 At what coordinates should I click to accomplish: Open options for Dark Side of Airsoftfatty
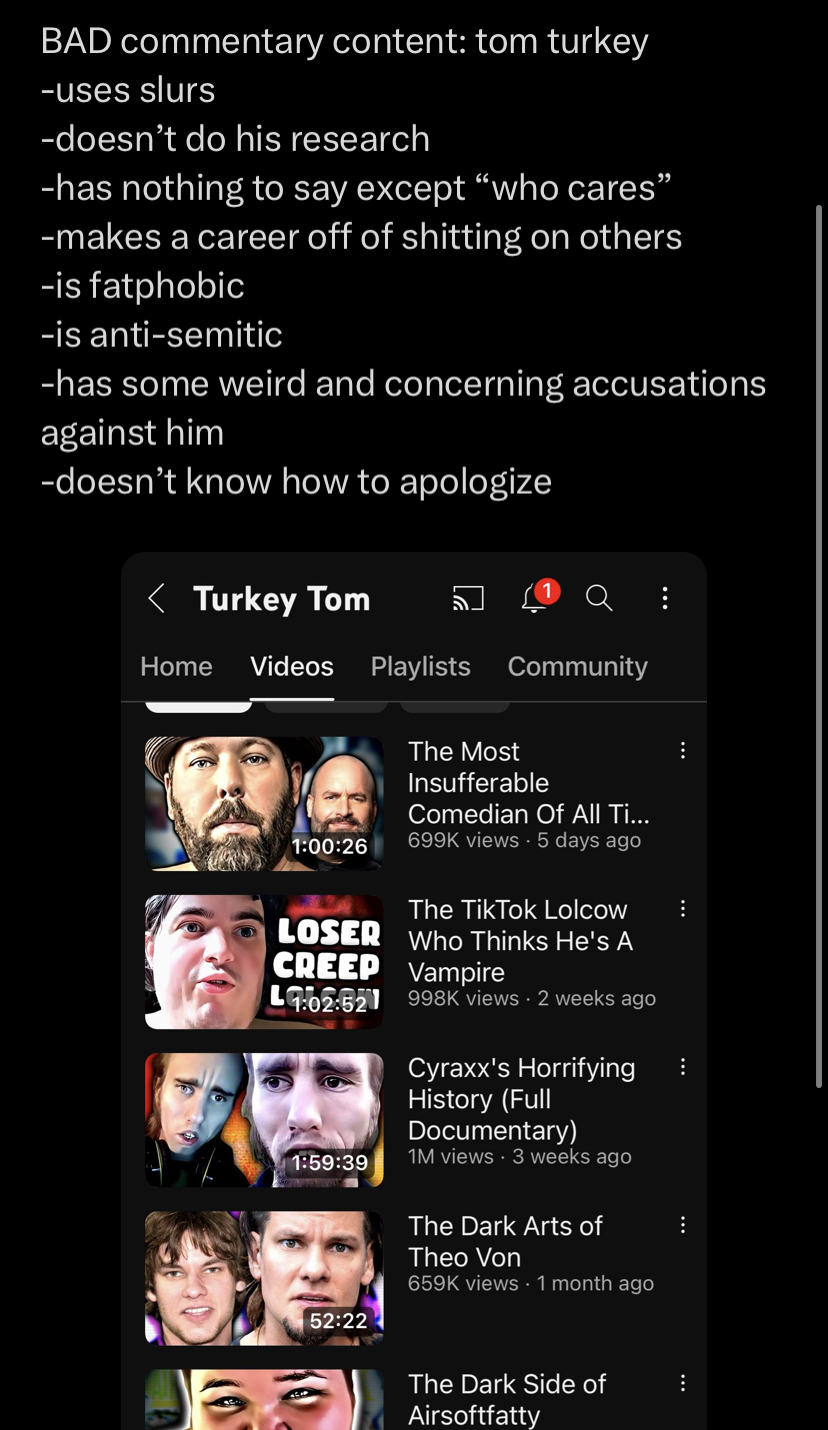point(683,1383)
